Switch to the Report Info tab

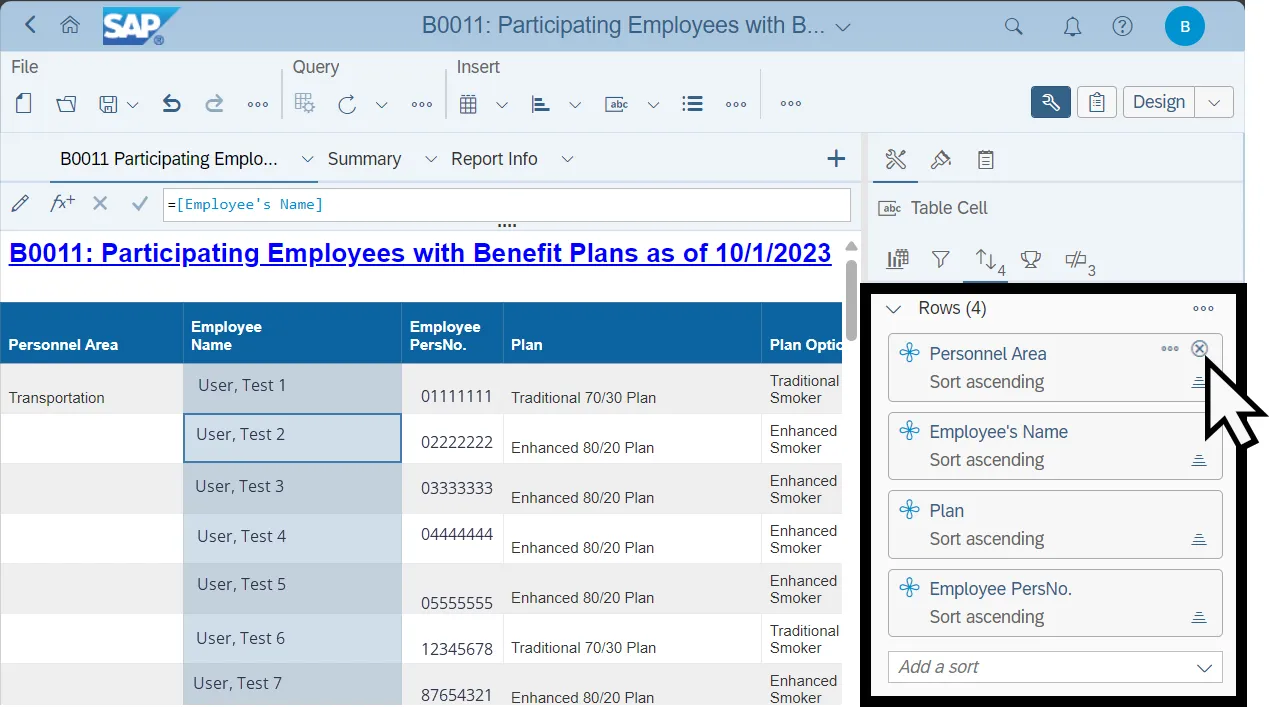[x=494, y=159]
